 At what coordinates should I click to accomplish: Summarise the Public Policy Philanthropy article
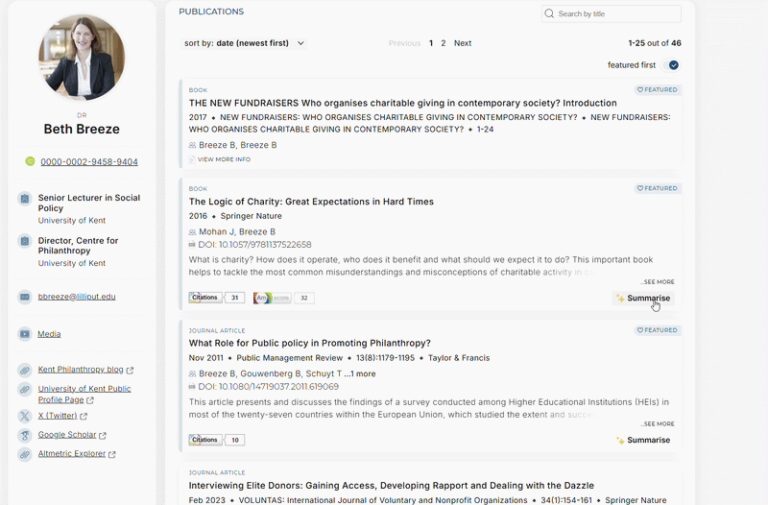[x=643, y=440]
